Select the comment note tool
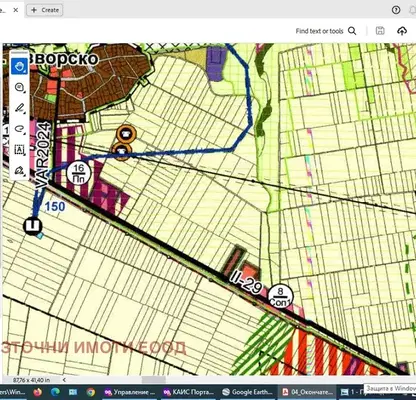 20,87
